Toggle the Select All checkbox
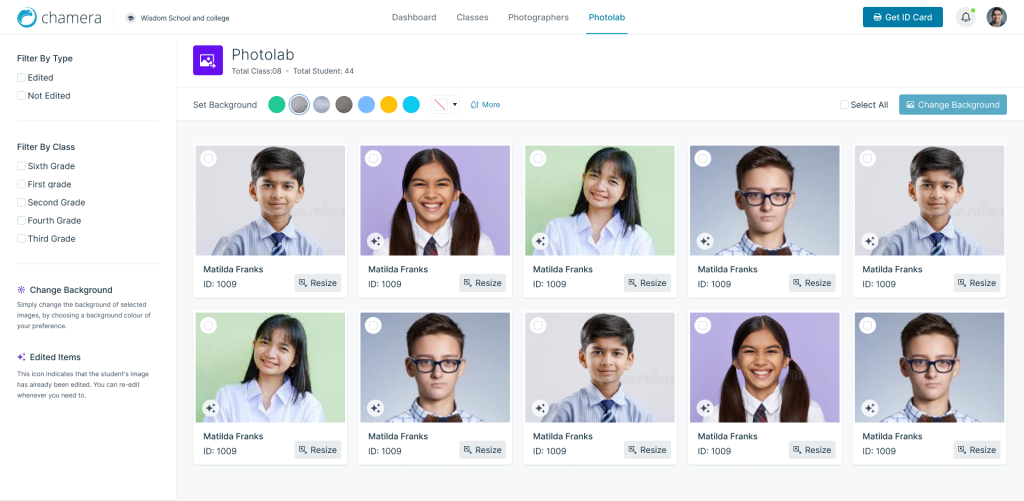Viewport: 1024px width, 501px height. point(844,105)
